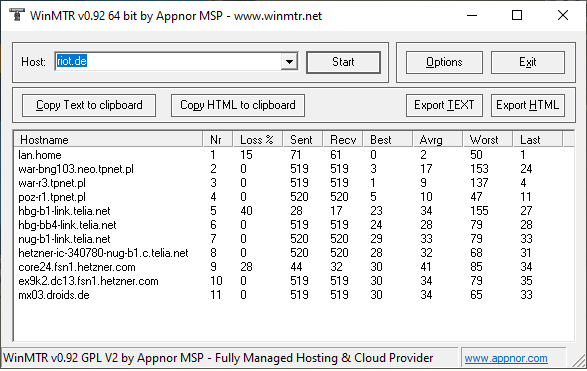Click the Avrg column header

pyautogui.click(x=437, y=140)
